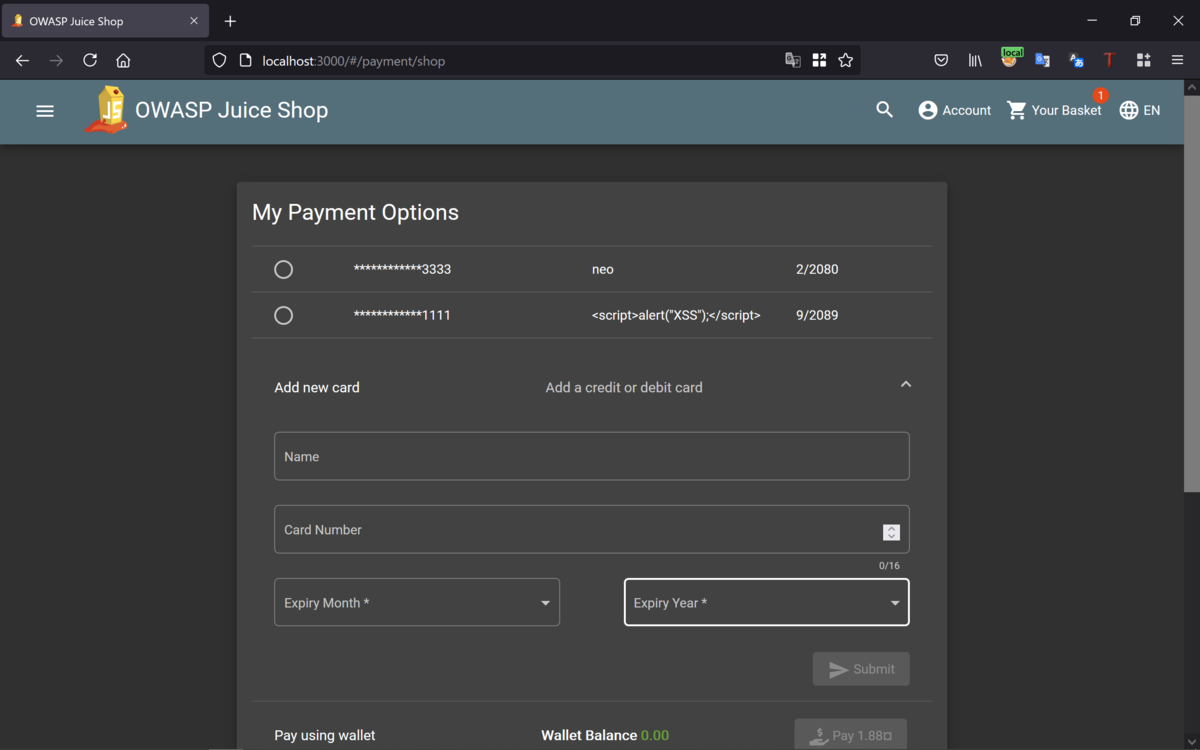Open the search magnifier icon
This screenshot has width=1200, height=750.
coord(884,110)
